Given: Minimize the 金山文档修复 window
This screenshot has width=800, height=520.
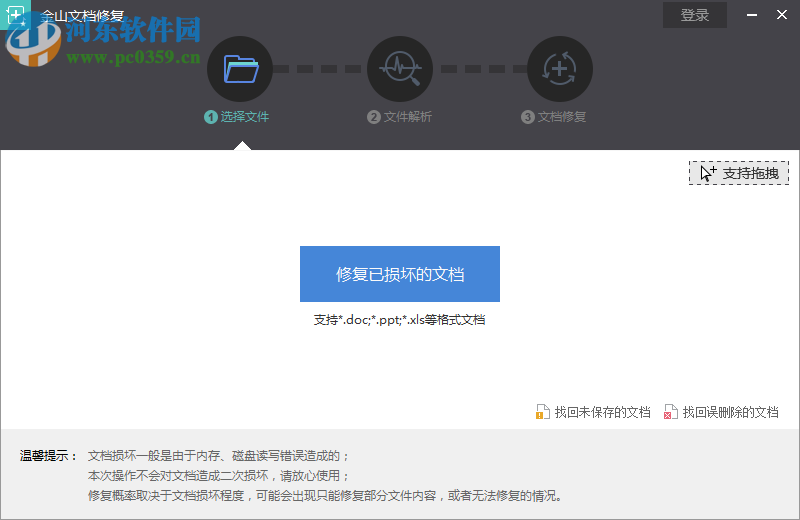Looking at the screenshot, I should pos(752,15).
